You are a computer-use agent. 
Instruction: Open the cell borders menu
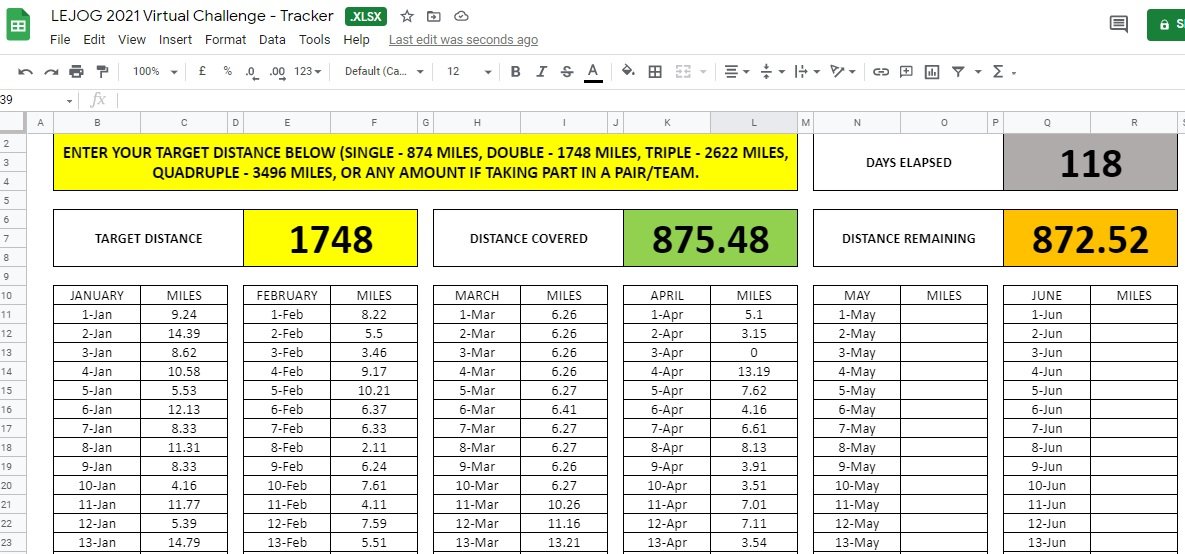coord(655,72)
